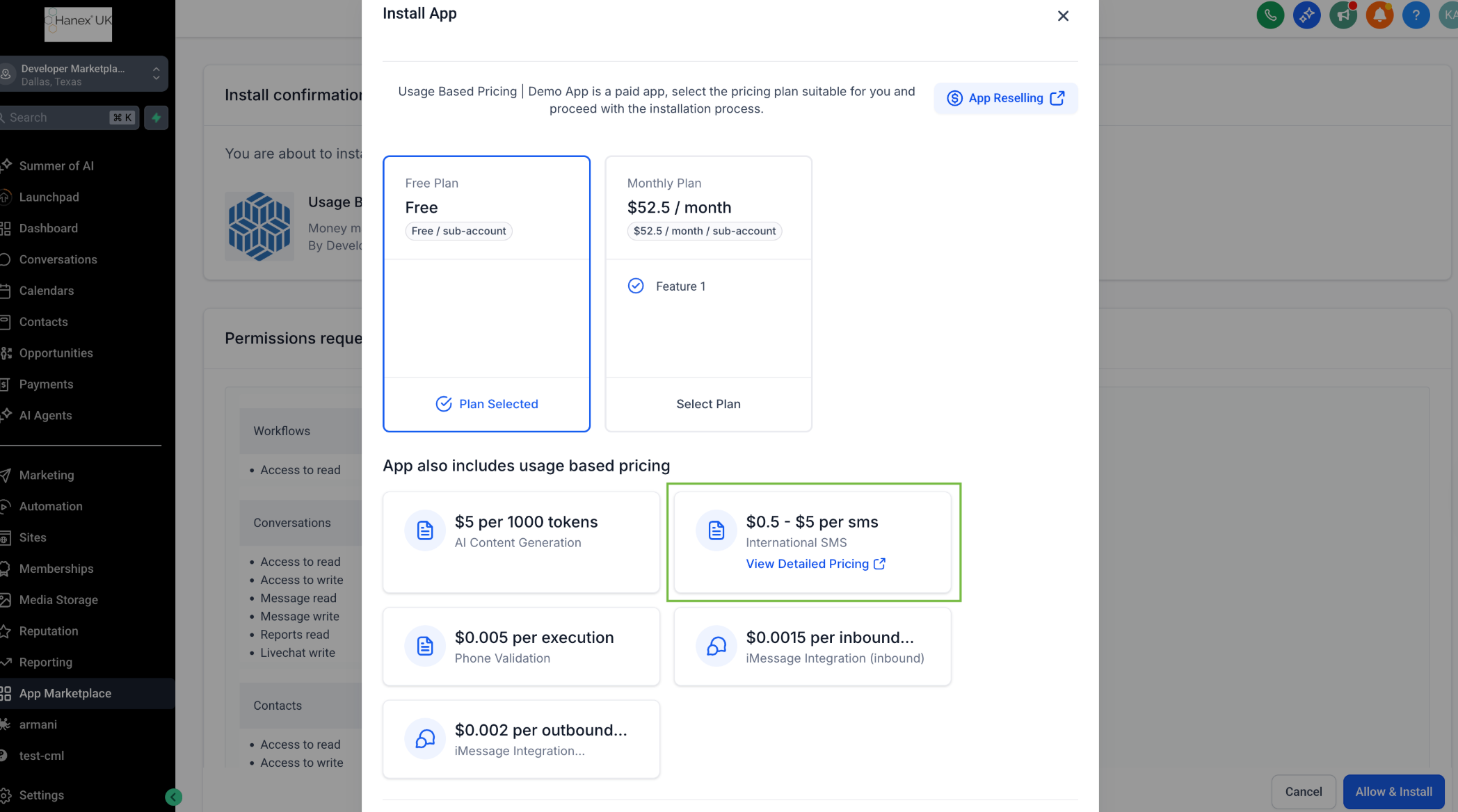The width and height of the screenshot is (1458, 812).
Task: Click the AI Content Generation document icon
Action: click(425, 530)
